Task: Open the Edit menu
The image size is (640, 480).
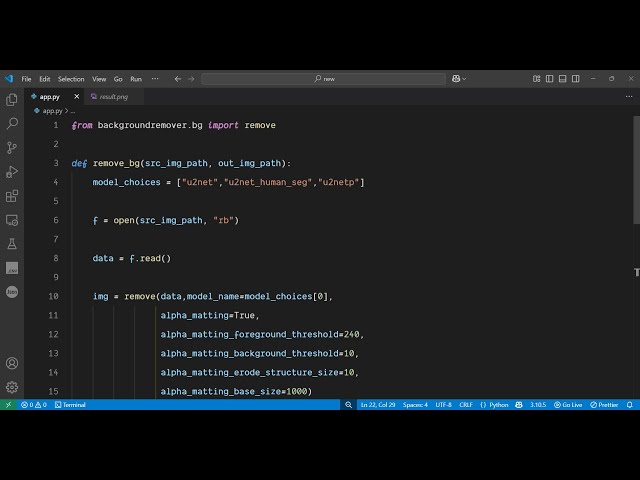Action: tap(44, 79)
